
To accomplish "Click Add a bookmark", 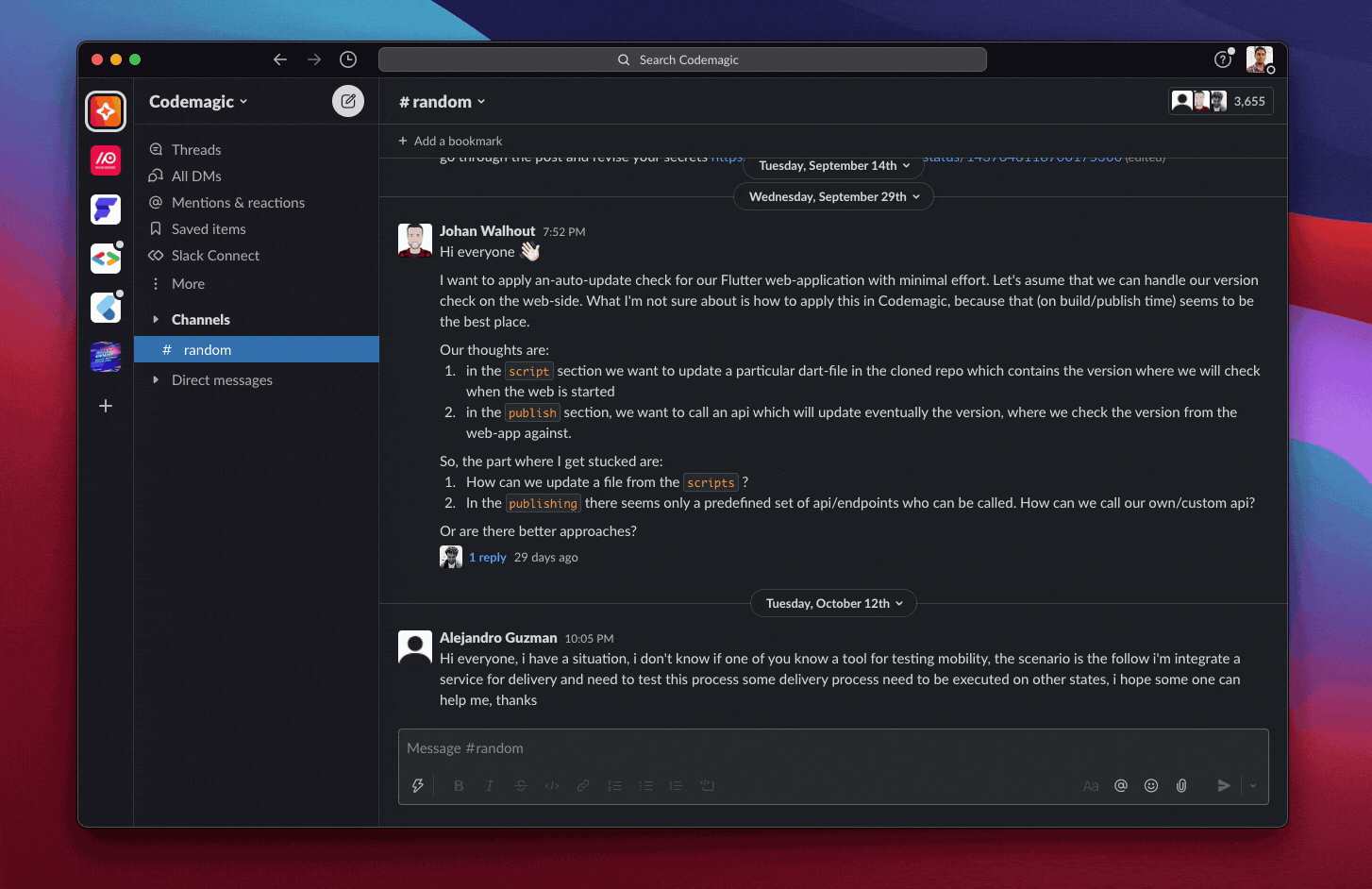I will 450,141.
